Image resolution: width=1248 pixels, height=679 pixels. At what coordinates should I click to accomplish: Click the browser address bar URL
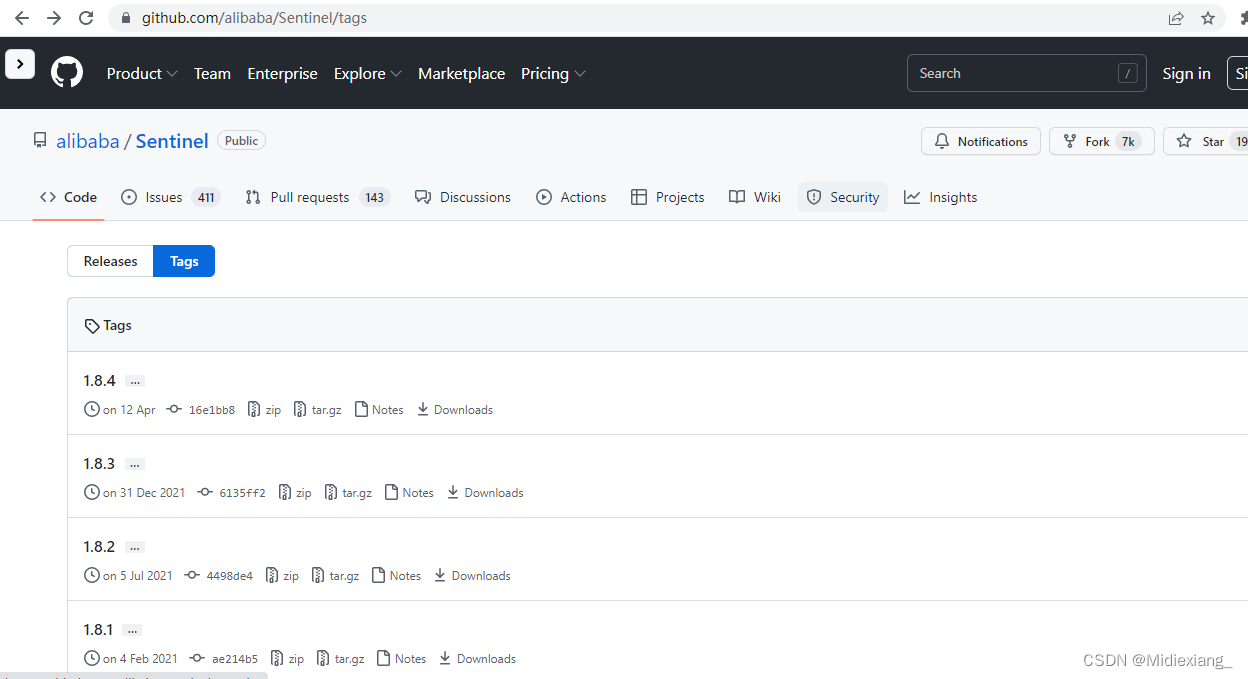click(254, 18)
